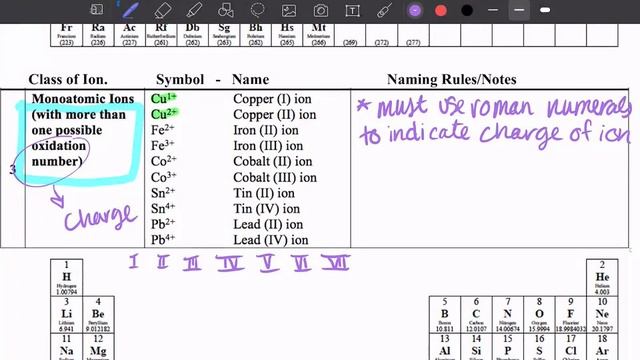Screen dimensions: 640x360
Task: Click the Carbon (C) element cell
Action: click(x=476, y=314)
